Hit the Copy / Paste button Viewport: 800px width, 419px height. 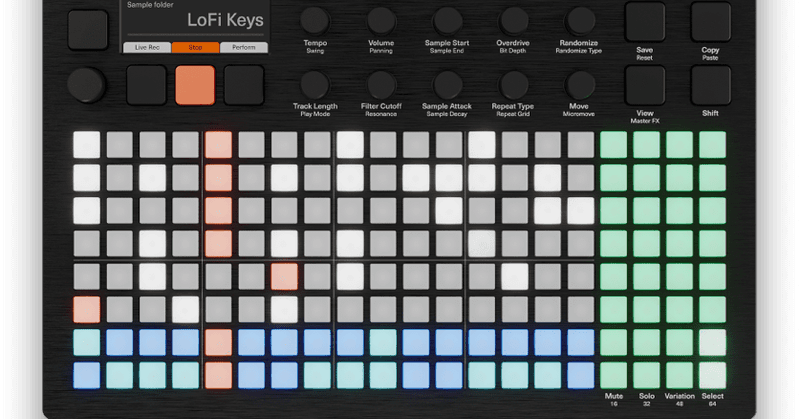pos(711,21)
